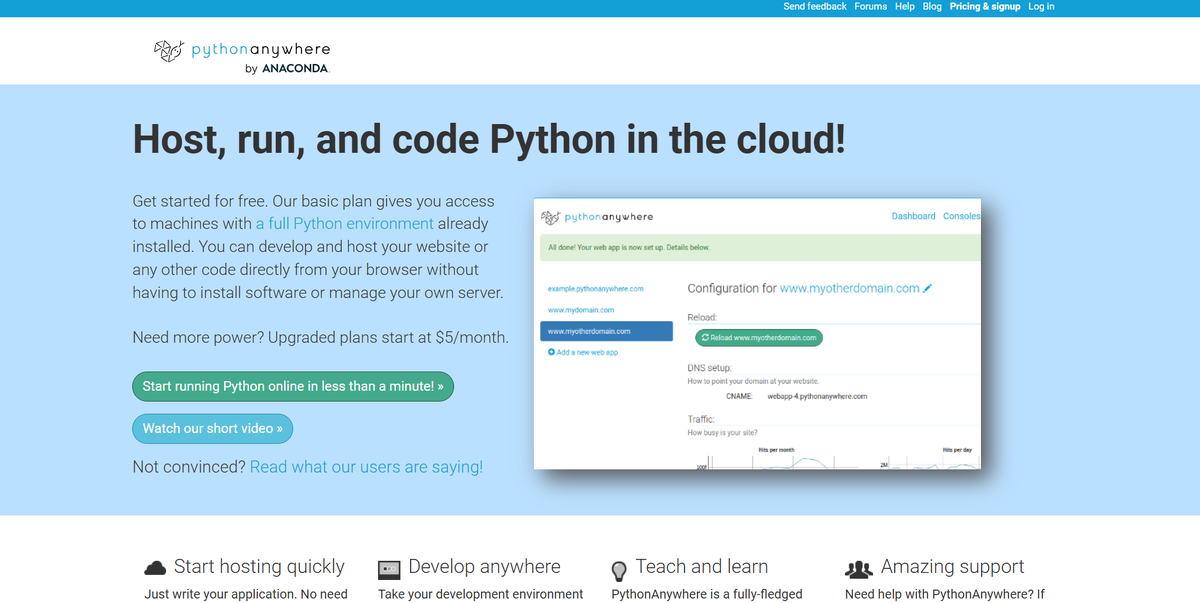The height and width of the screenshot is (603, 1200).
Task: Click the dashboard screenshot preview image
Action: (x=757, y=333)
